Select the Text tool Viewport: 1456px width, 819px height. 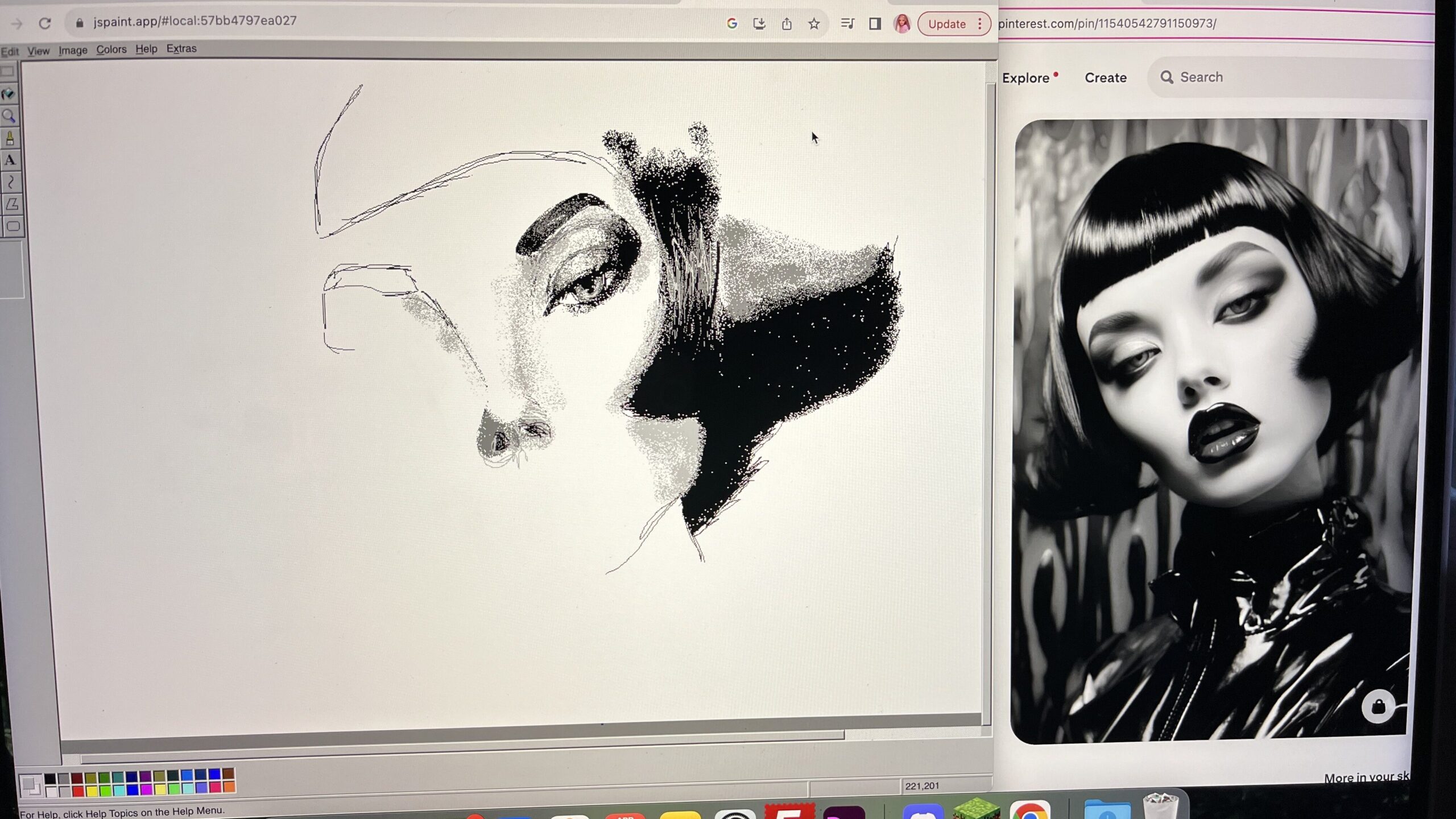click(10, 160)
